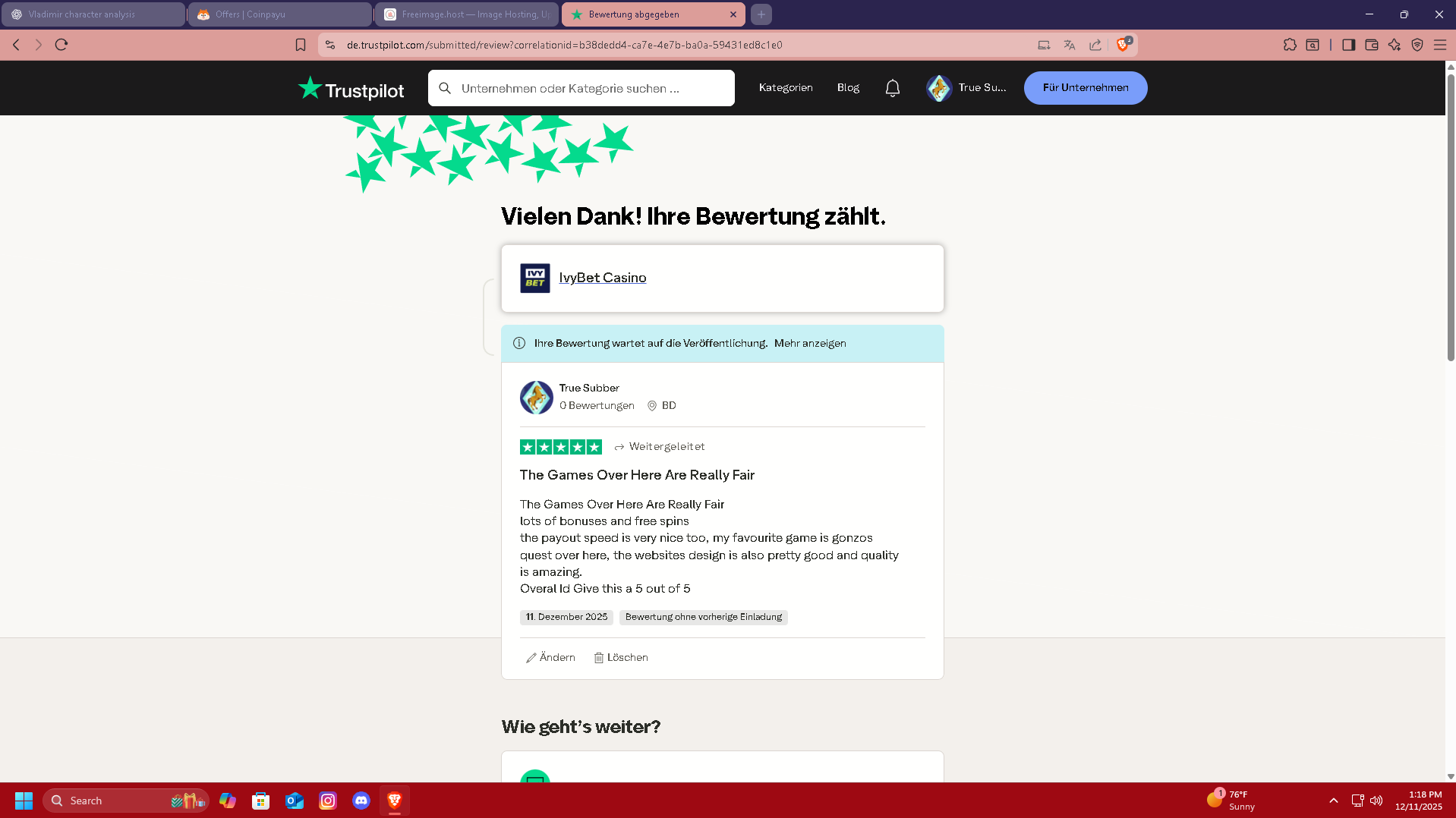
Task: Switch to Offers | Coinpayu tab
Action: [280, 14]
